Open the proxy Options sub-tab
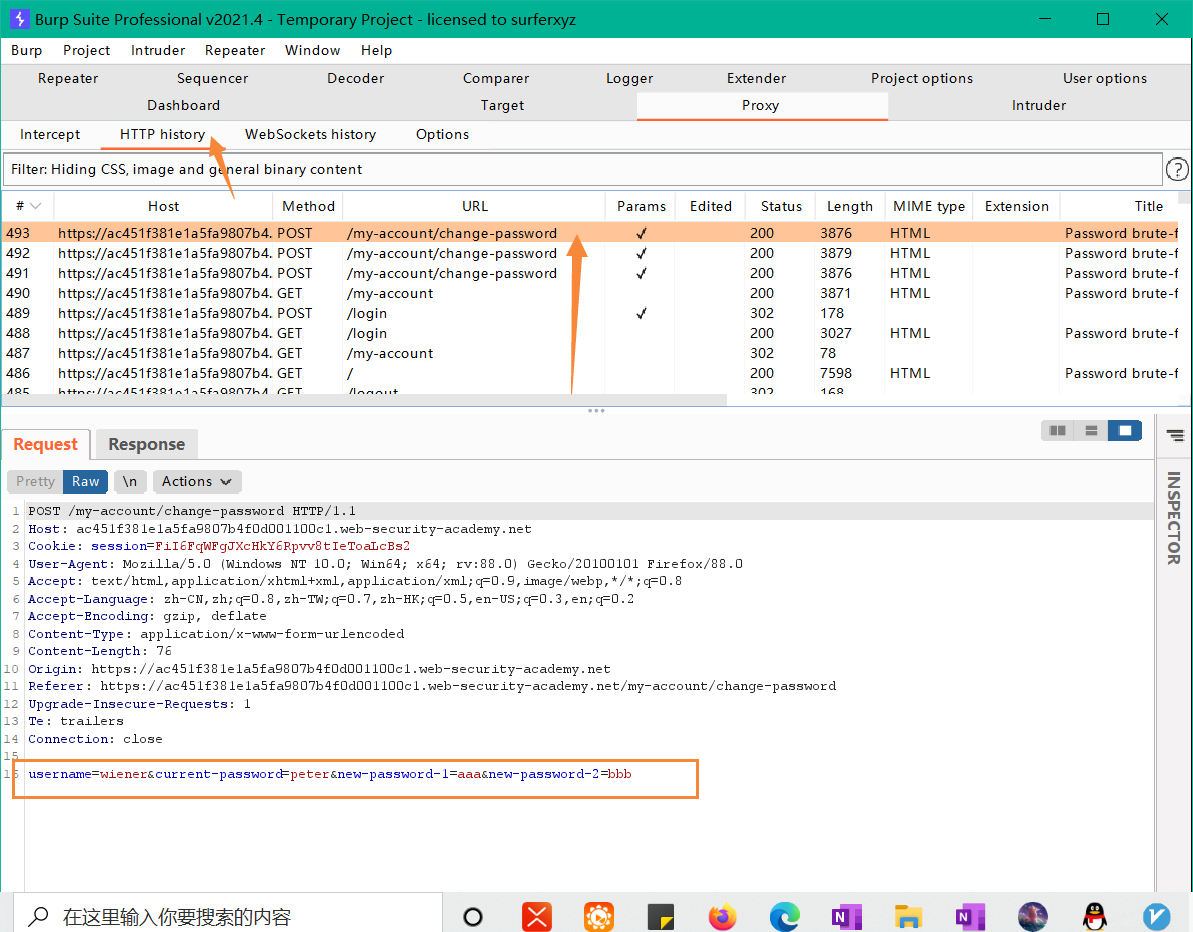Screen dimensions: 1193x932 pos(442,134)
